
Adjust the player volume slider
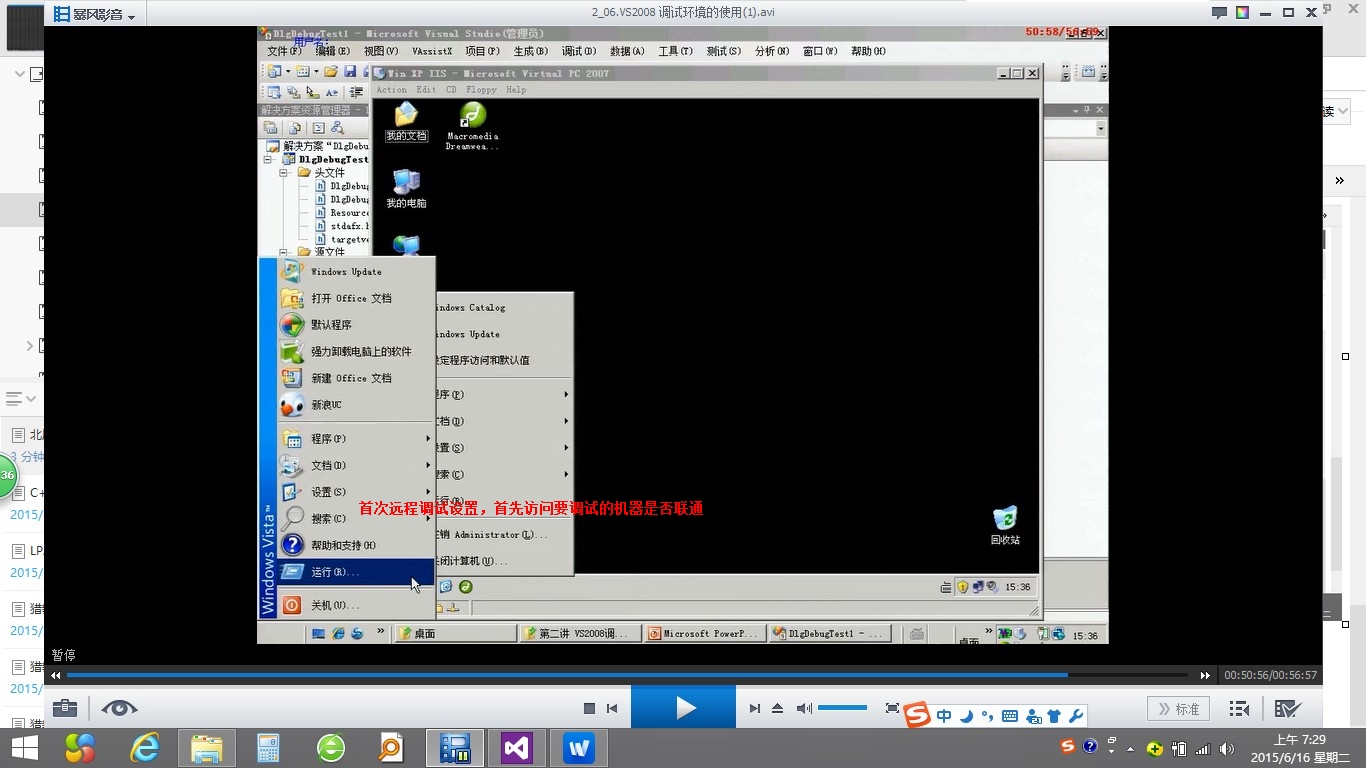pyautogui.click(x=842, y=708)
